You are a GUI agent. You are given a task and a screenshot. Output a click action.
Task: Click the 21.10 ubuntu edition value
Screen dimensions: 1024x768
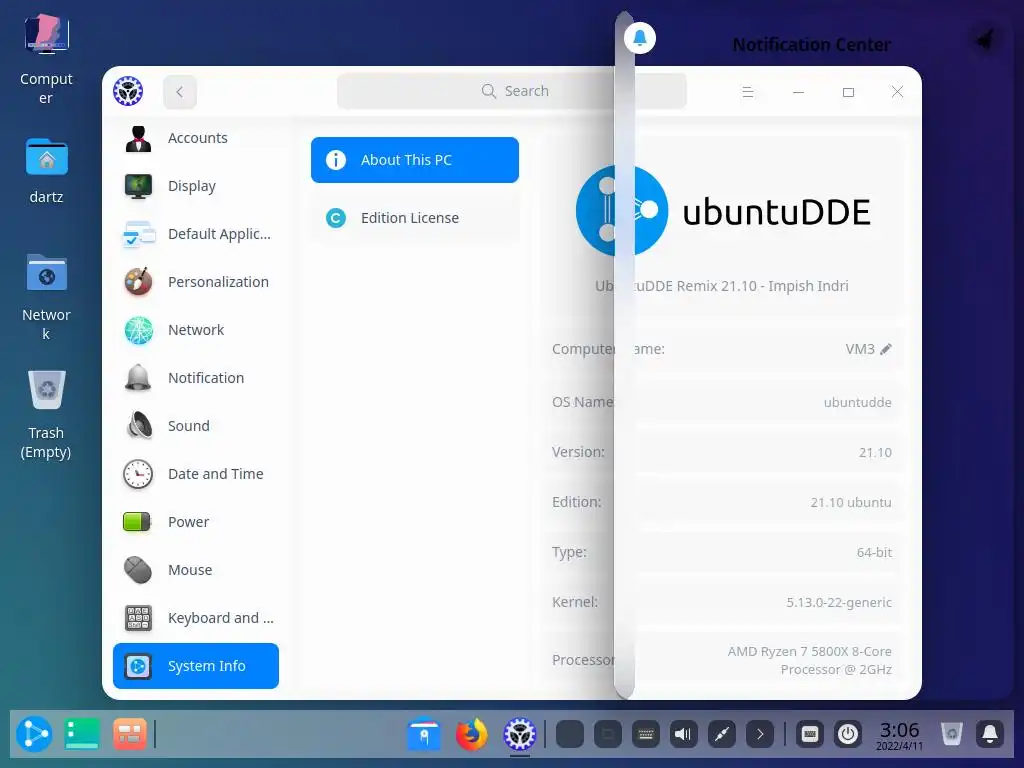pyautogui.click(x=851, y=502)
